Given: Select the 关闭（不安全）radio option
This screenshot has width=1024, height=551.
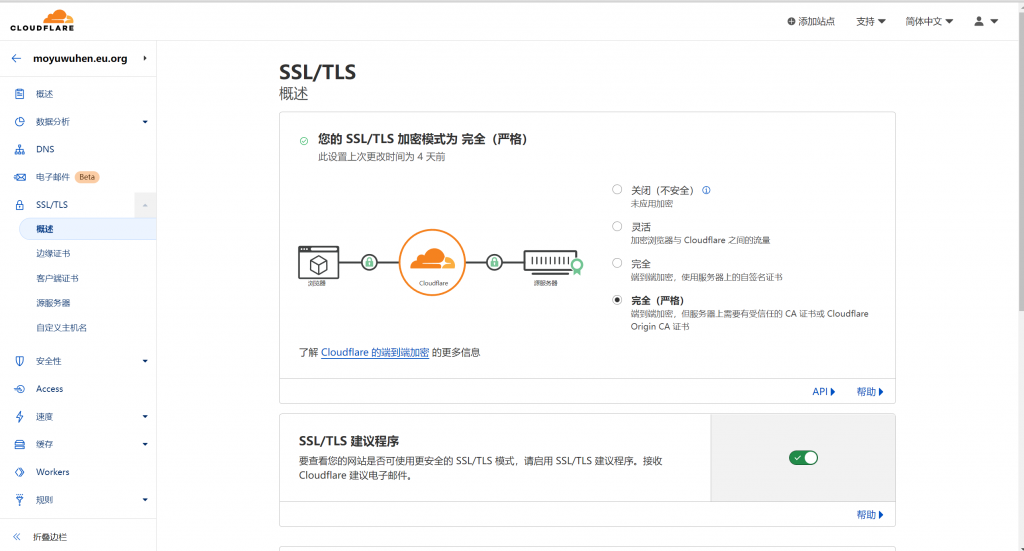Looking at the screenshot, I should pyautogui.click(x=617, y=189).
